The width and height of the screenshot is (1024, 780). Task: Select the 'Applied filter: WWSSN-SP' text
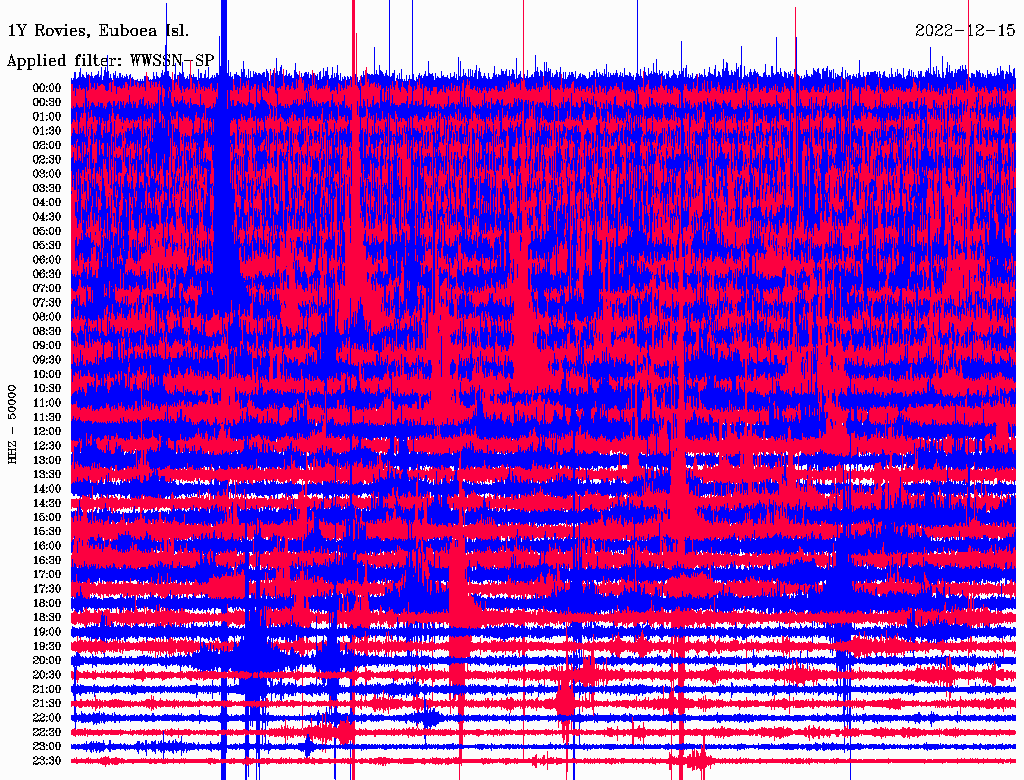[110, 61]
